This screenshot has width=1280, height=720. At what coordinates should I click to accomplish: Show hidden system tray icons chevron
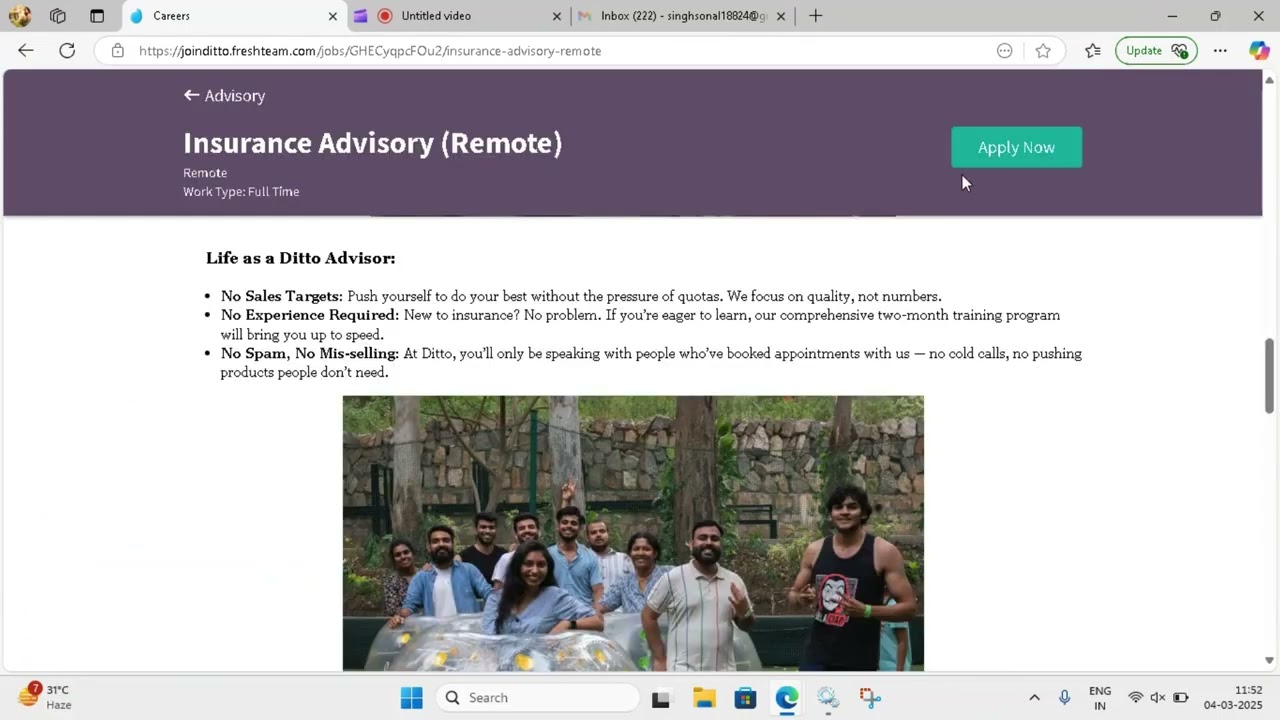click(x=1034, y=698)
